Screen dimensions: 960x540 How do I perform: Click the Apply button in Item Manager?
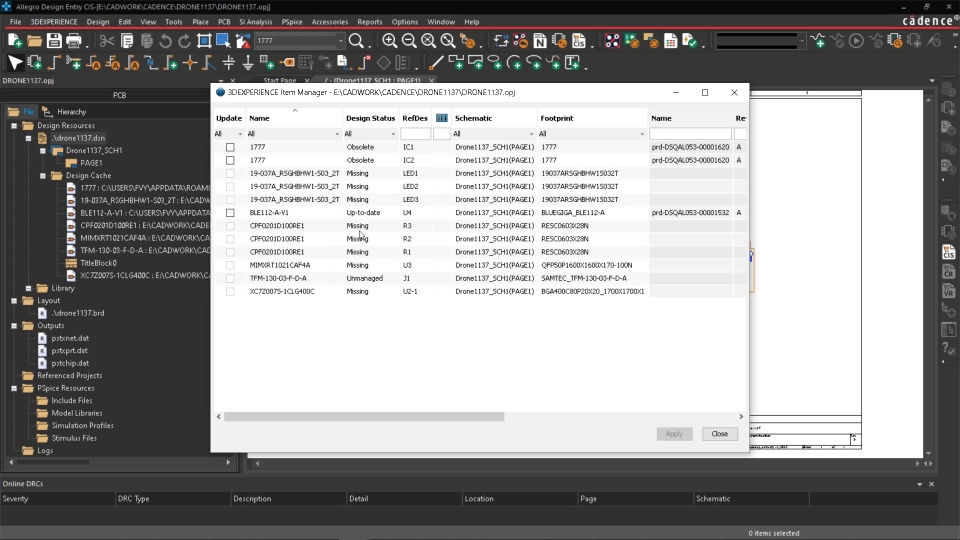point(674,434)
